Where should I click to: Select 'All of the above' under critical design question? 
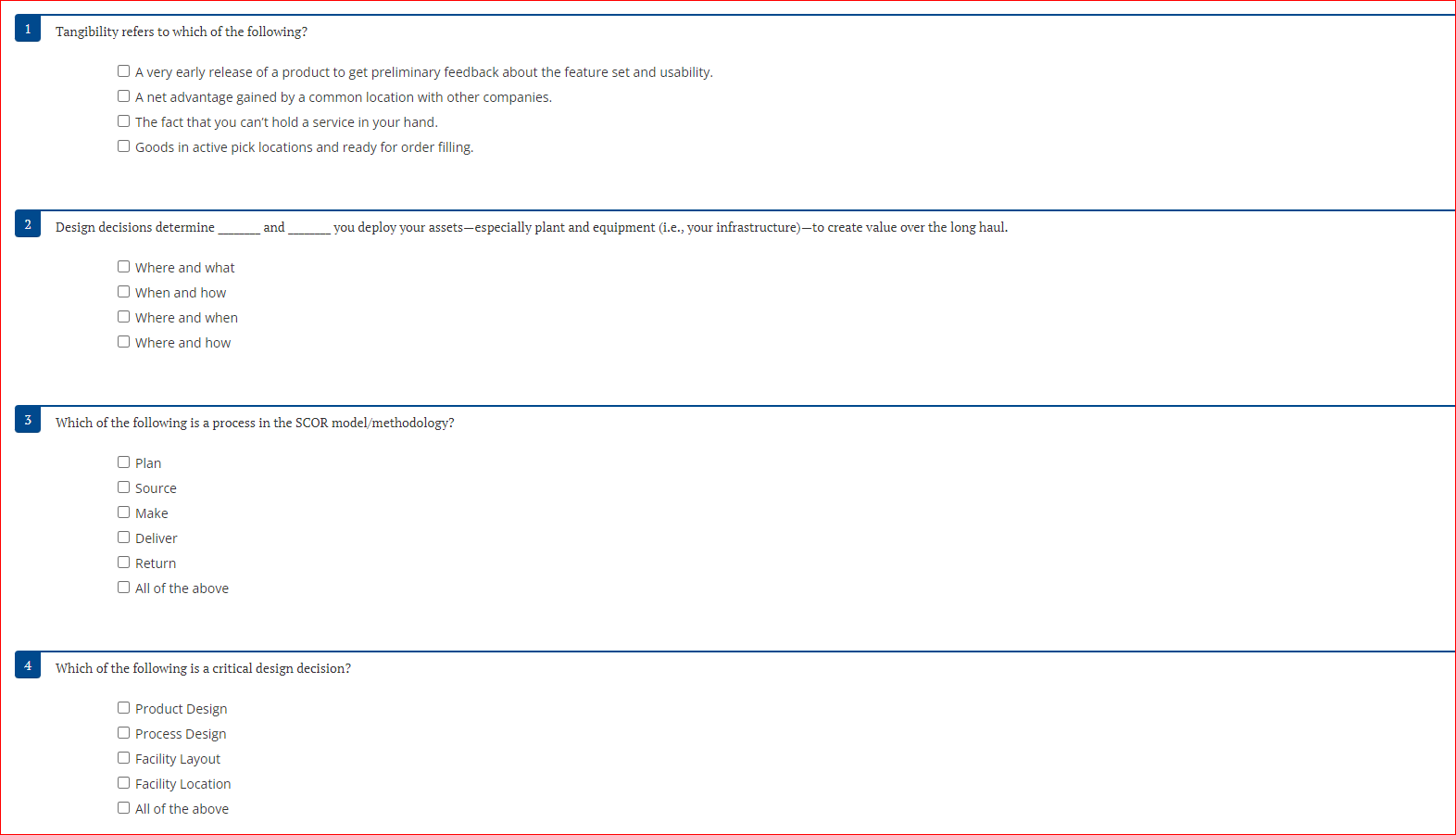(123, 808)
